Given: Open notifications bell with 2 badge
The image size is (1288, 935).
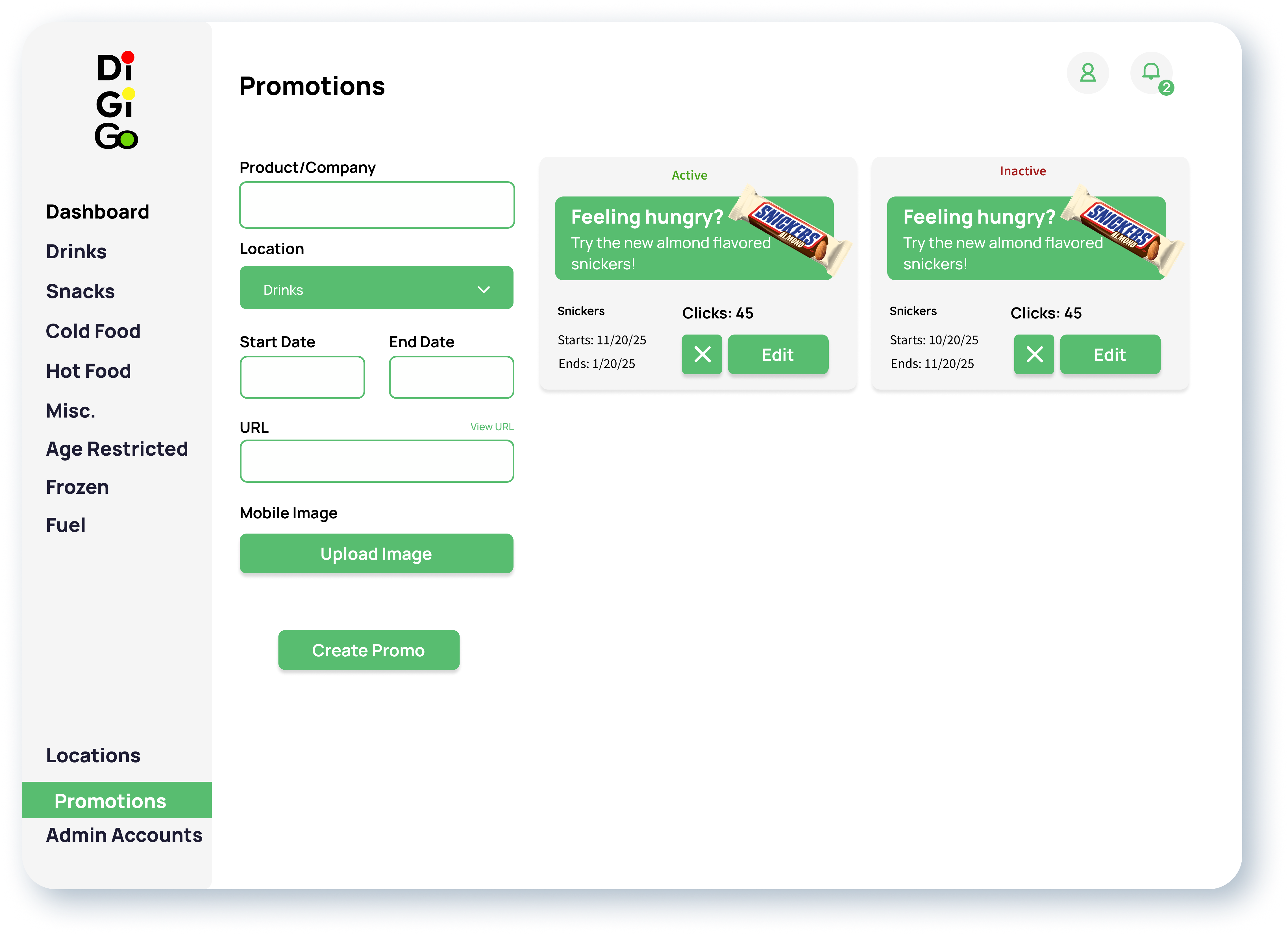Looking at the screenshot, I should tap(1152, 73).
